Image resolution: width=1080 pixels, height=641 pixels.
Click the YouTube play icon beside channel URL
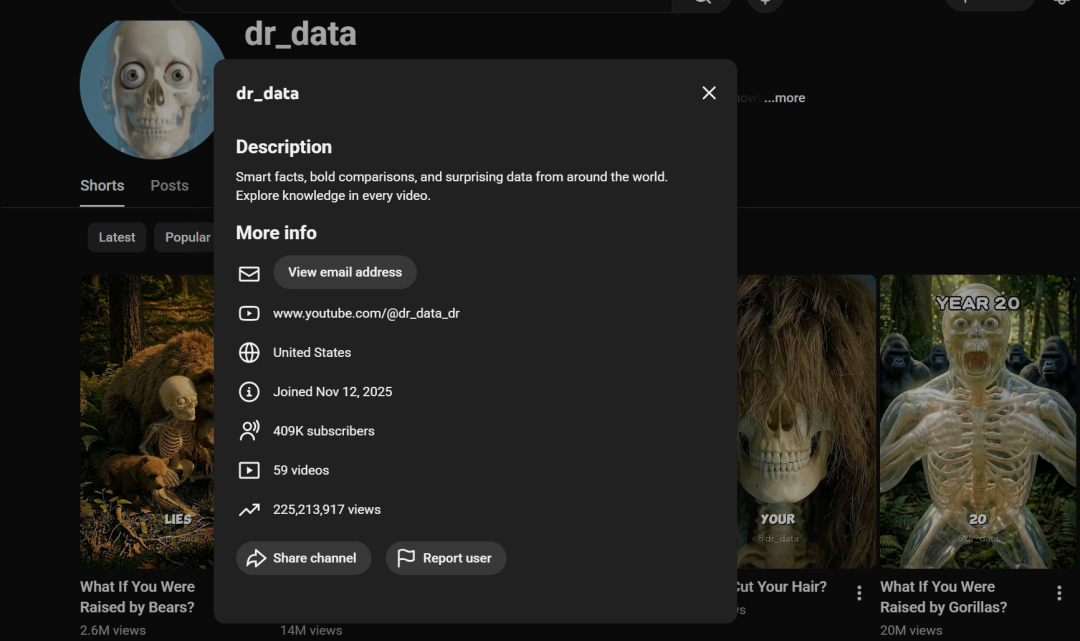pos(249,313)
